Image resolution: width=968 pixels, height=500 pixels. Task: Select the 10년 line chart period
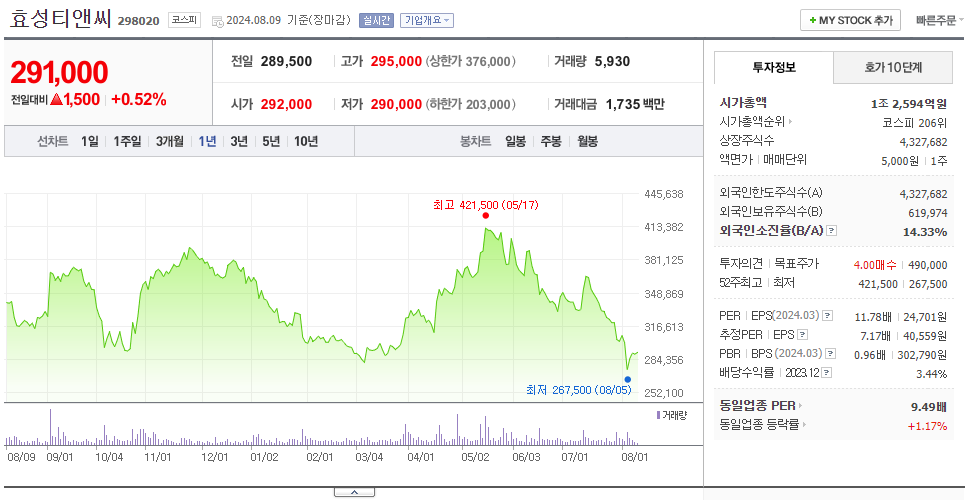[x=306, y=141]
